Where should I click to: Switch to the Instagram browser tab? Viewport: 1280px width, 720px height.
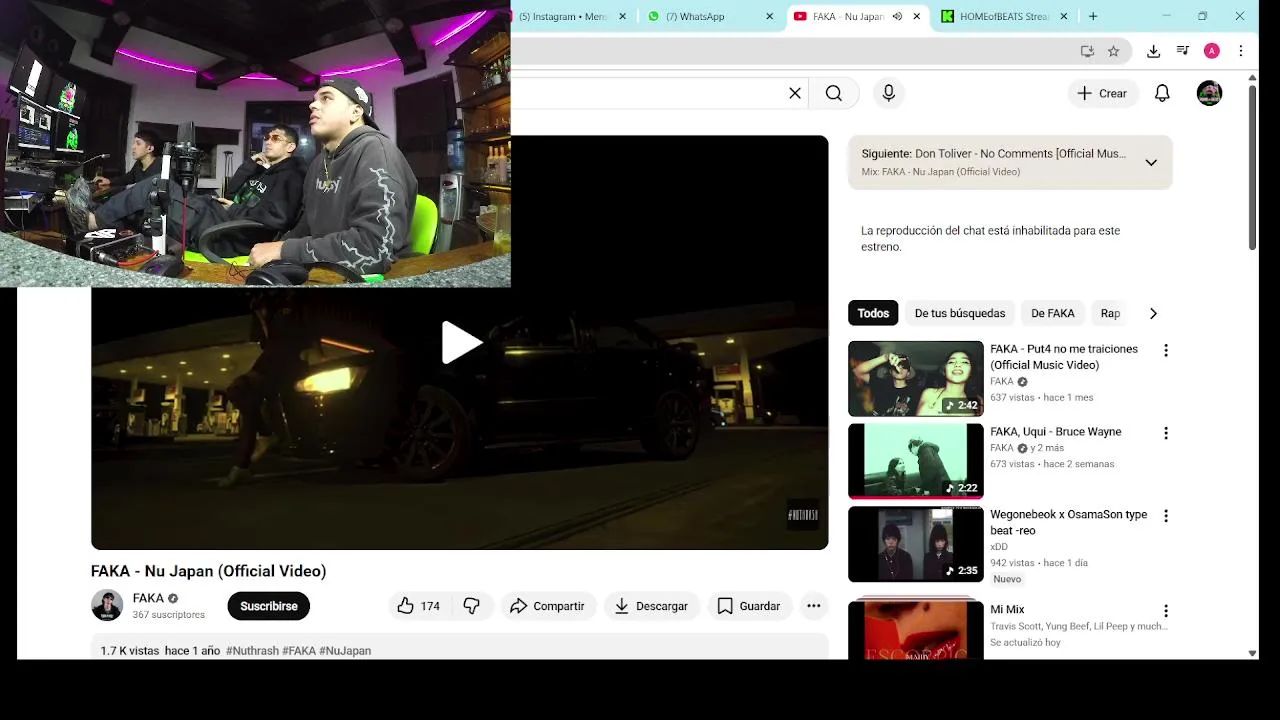tap(563, 16)
